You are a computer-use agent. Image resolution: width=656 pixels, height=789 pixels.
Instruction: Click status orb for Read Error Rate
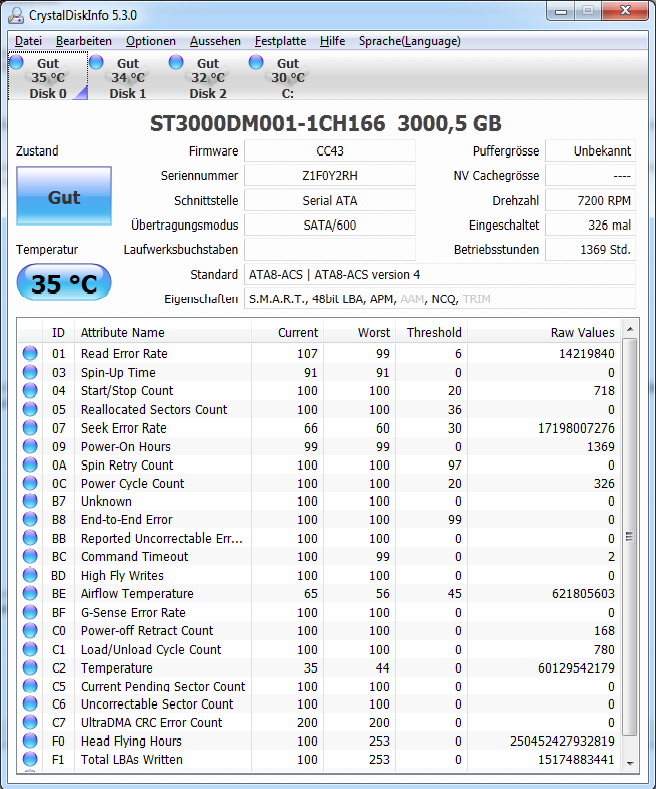(30, 353)
